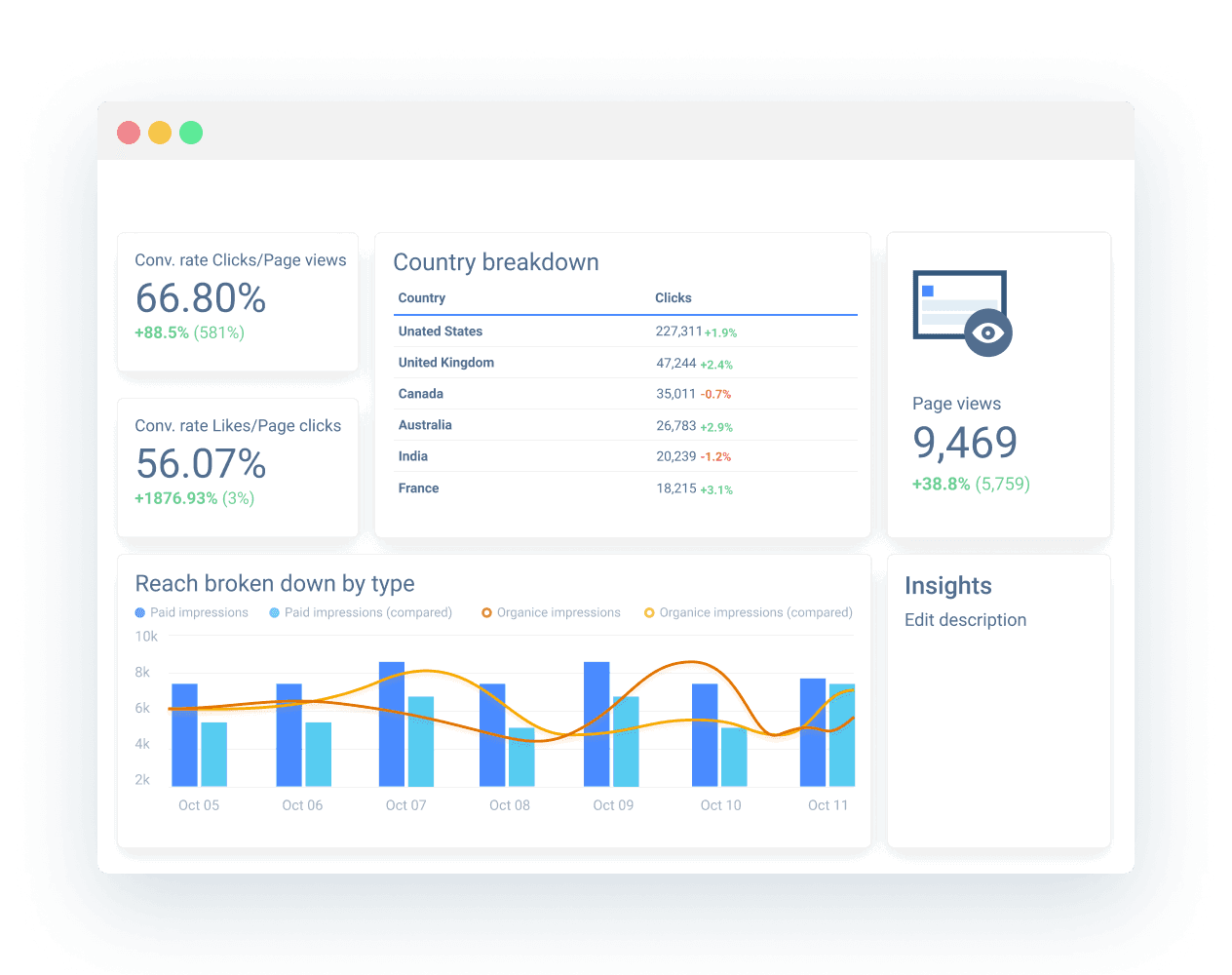The height and width of the screenshot is (975, 1232).
Task: Click the yellow minimize traffic light
Action: pos(160,133)
